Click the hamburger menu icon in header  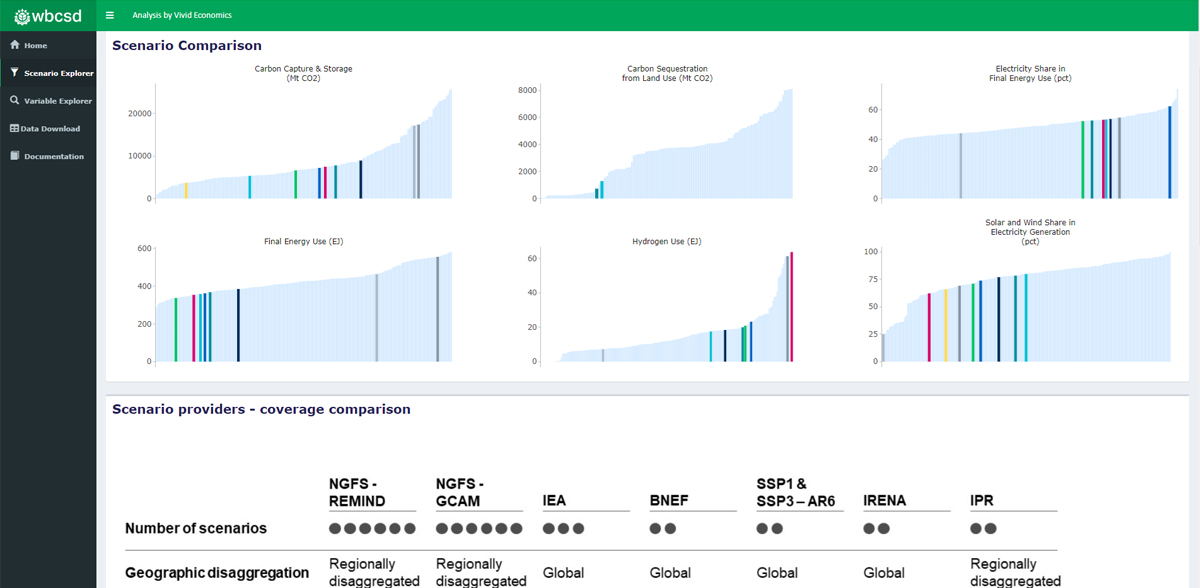click(x=110, y=15)
